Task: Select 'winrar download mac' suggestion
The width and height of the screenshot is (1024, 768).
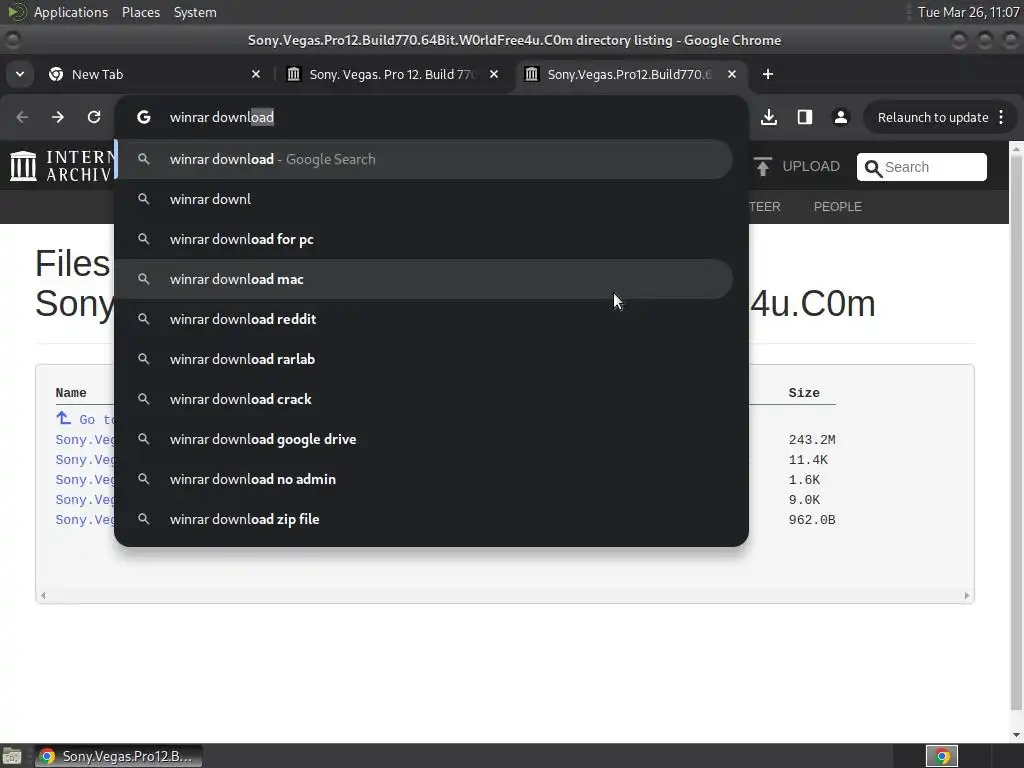Action: coord(424,279)
